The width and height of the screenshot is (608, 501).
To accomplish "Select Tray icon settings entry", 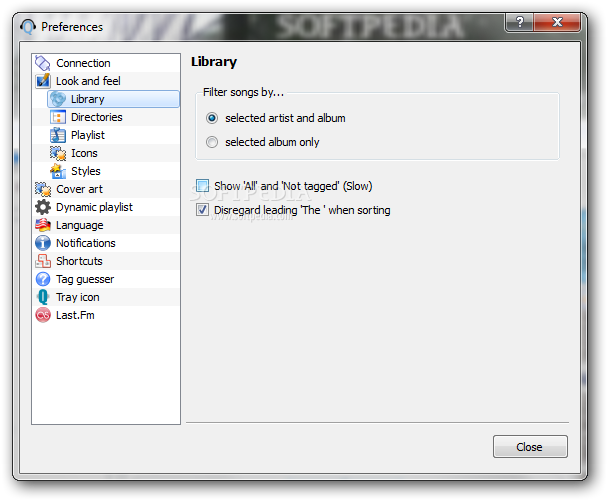I will (x=106, y=297).
